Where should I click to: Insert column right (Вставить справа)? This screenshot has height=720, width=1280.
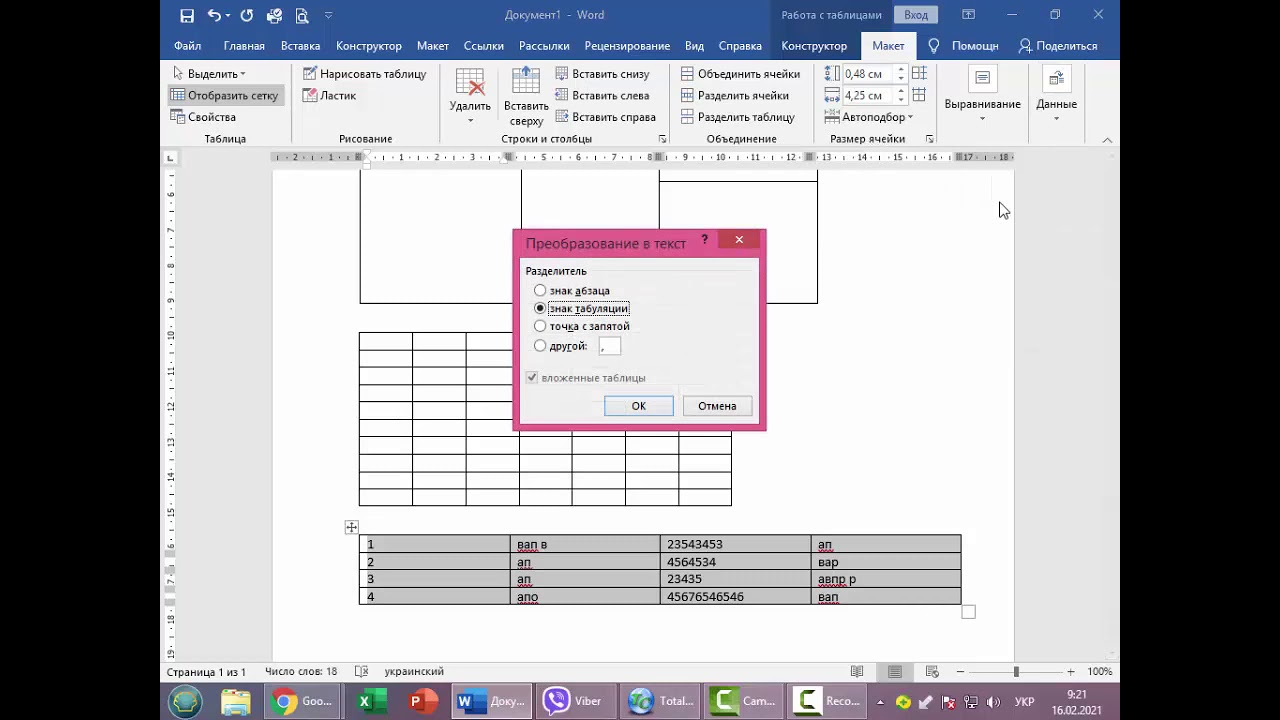click(606, 117)
